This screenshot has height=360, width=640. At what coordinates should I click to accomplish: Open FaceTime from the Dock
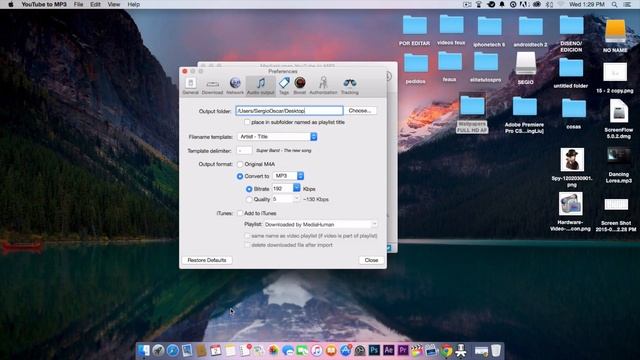tap(302, 350)
